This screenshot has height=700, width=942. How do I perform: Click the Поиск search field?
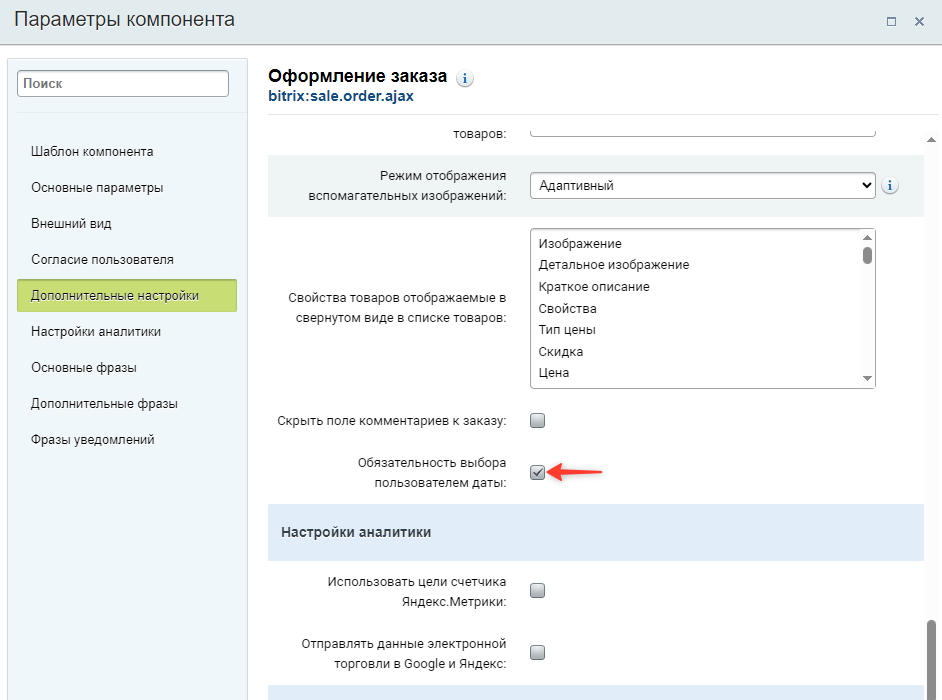pyautogui.click(x=123, y=84)
